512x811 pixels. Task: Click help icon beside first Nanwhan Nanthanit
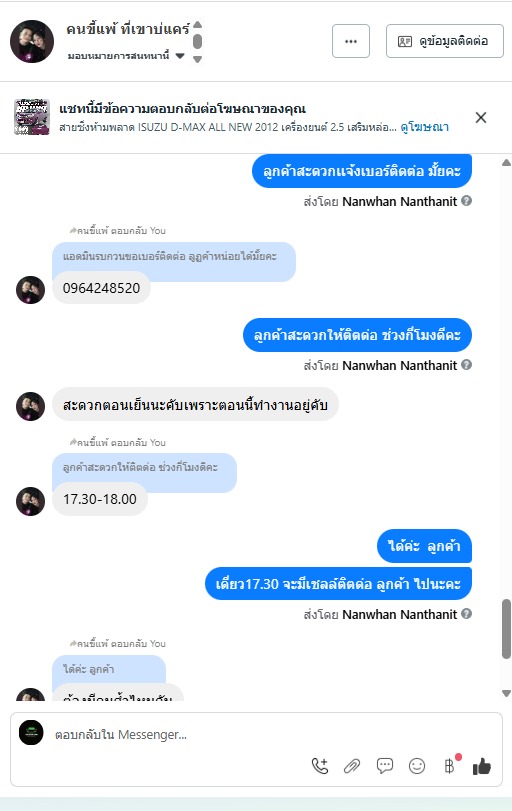[x=466, y=201]
